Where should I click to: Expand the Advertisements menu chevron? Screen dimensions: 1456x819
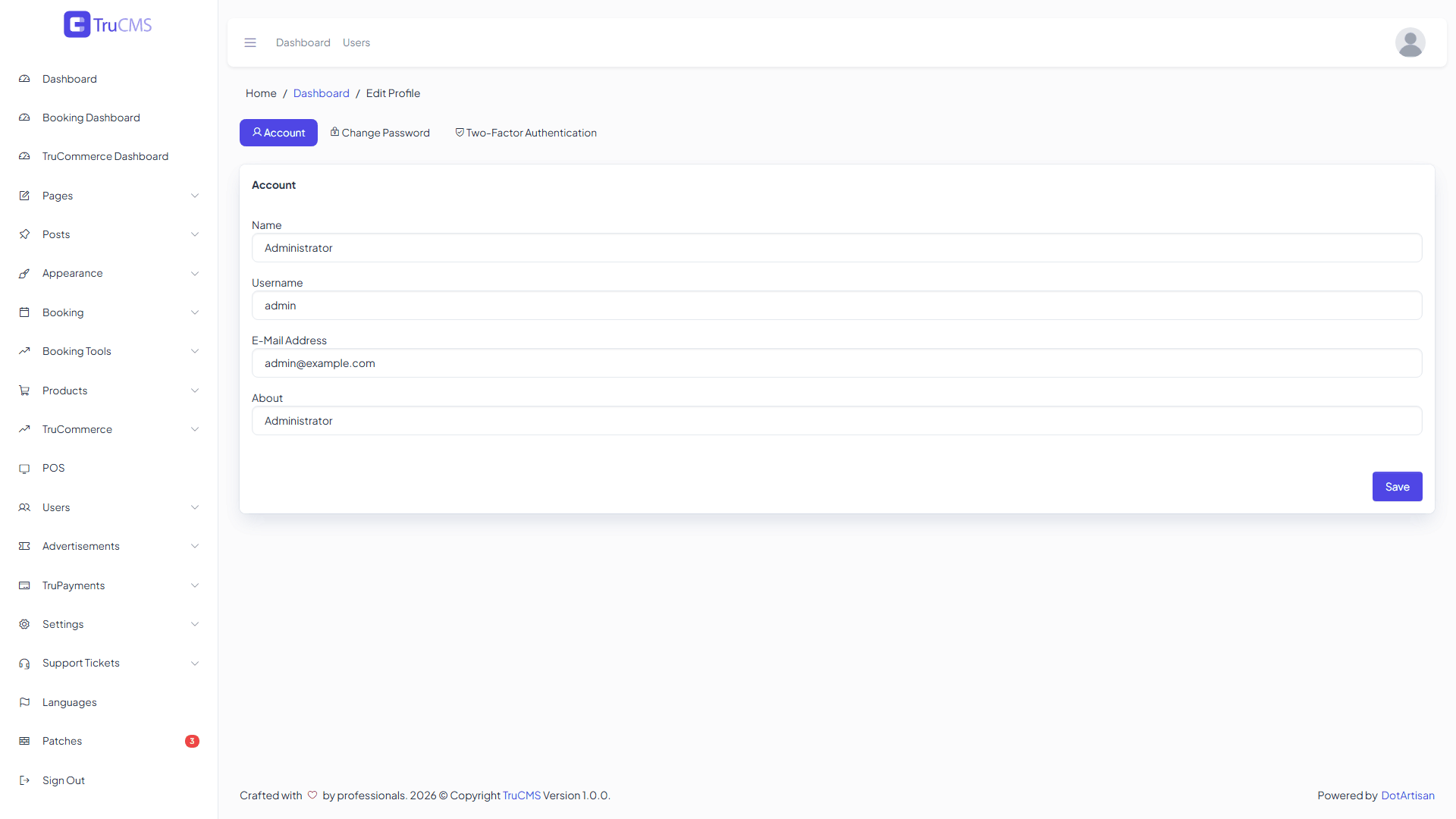(195, 546)
